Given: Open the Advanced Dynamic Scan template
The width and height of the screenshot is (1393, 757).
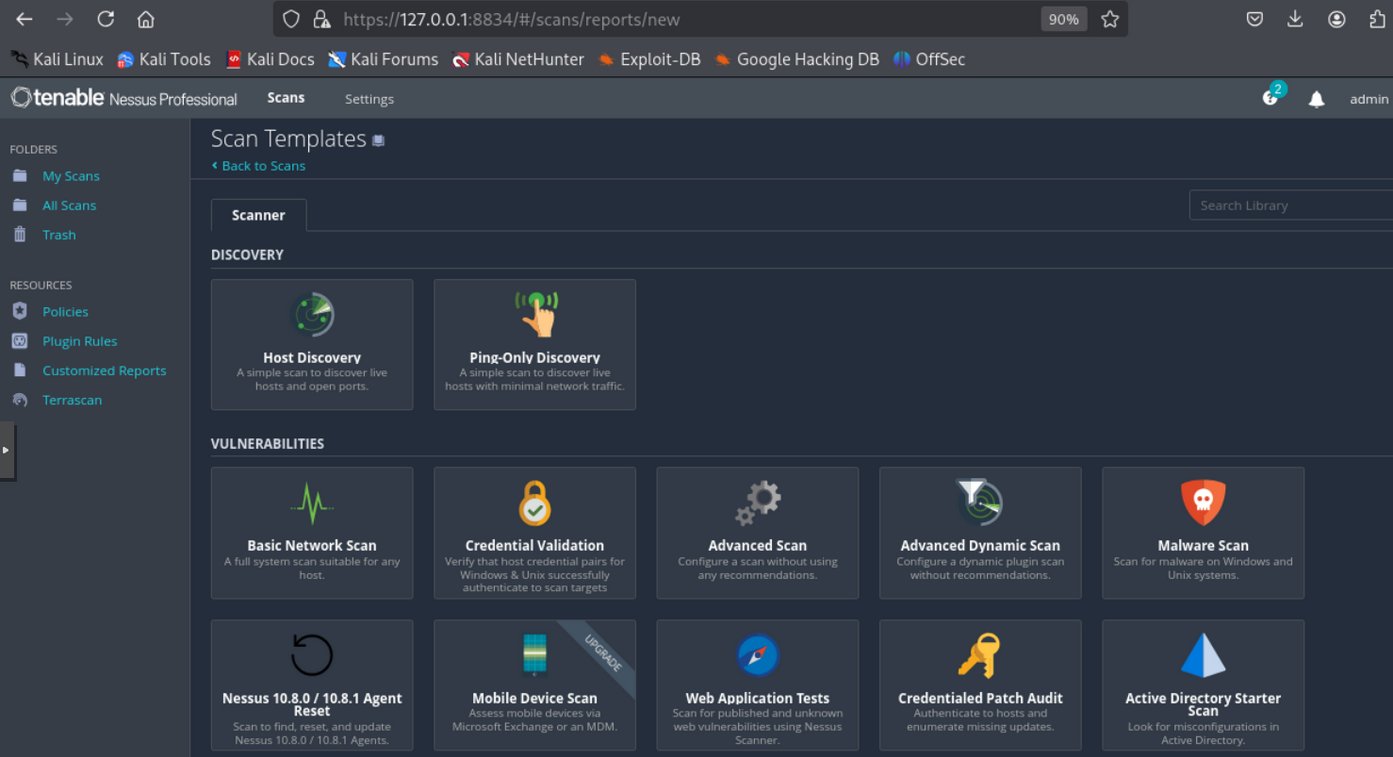Looking at the screenshot, I should point(980,532).
